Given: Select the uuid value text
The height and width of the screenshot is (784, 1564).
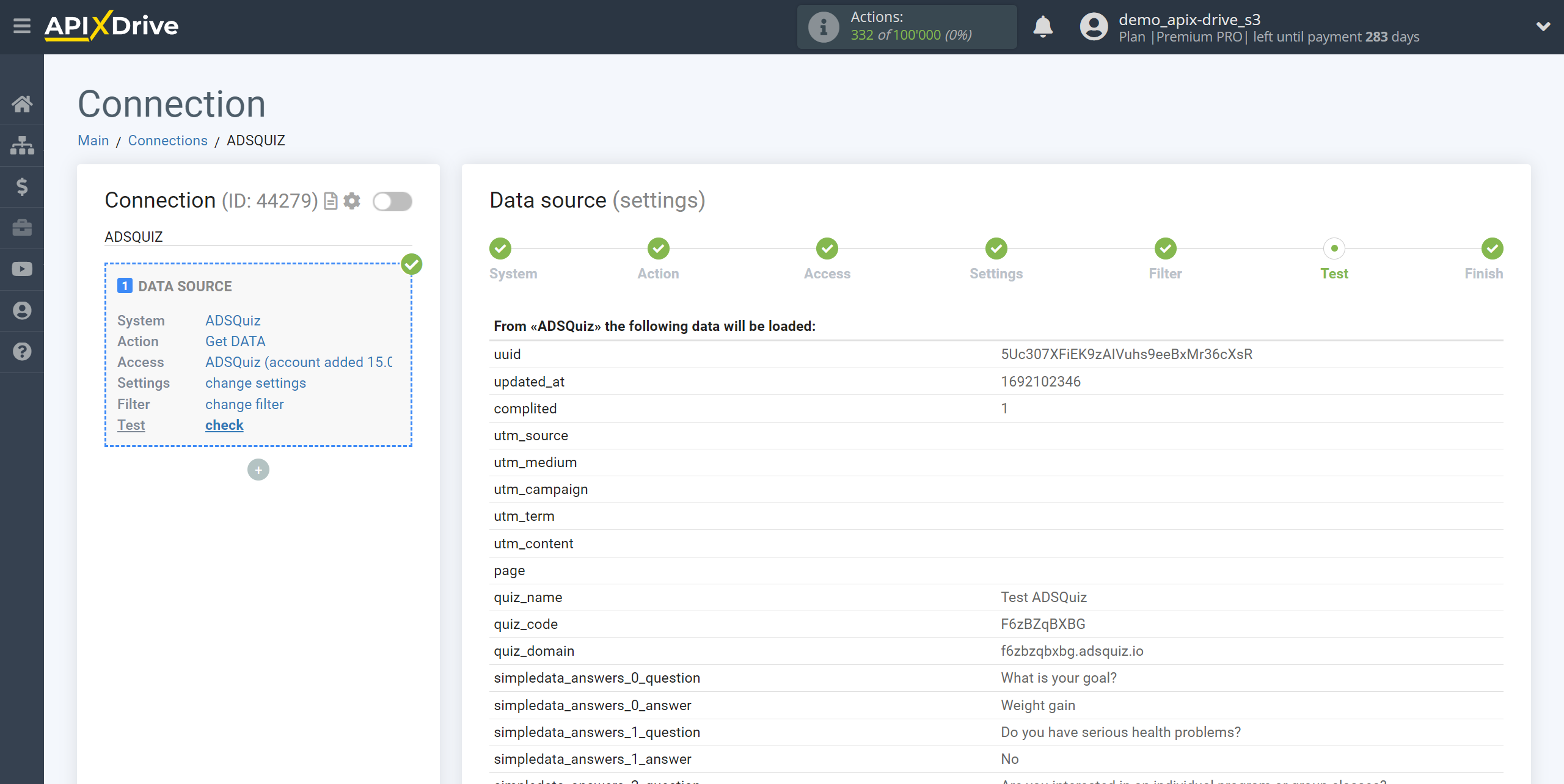Looking at the screenshot, I should (1127, 354).
